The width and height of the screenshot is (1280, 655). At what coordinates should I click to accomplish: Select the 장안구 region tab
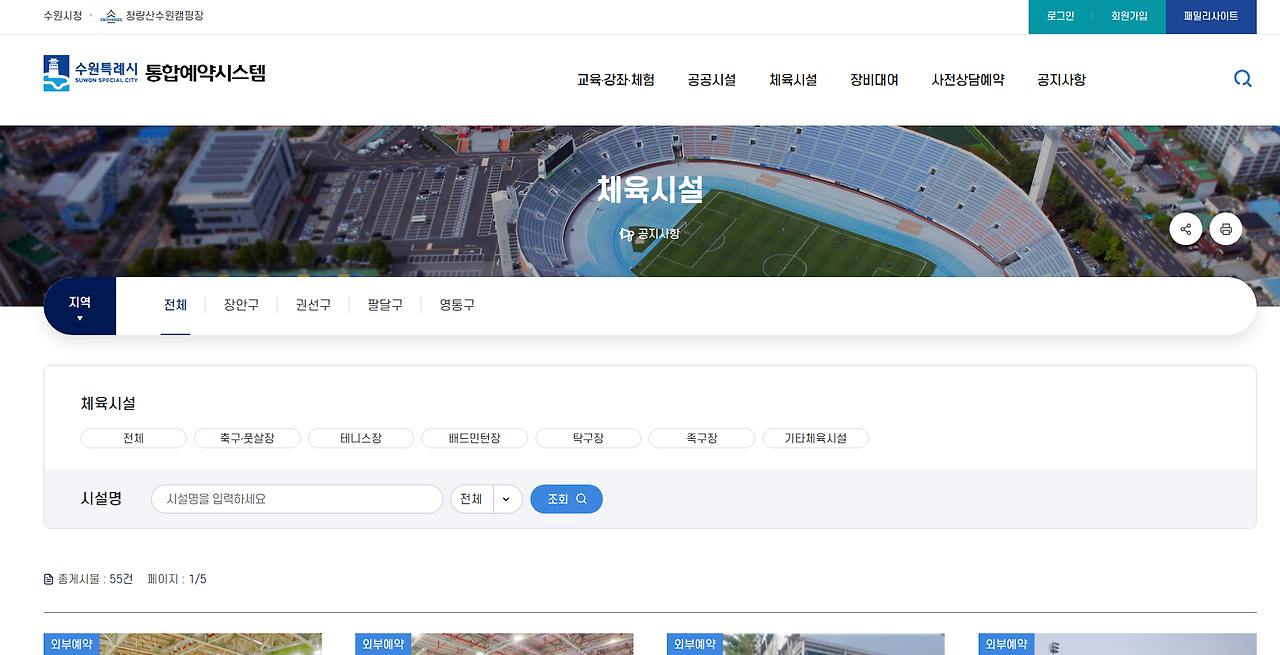pyautogui.click(x=241, y=305)
